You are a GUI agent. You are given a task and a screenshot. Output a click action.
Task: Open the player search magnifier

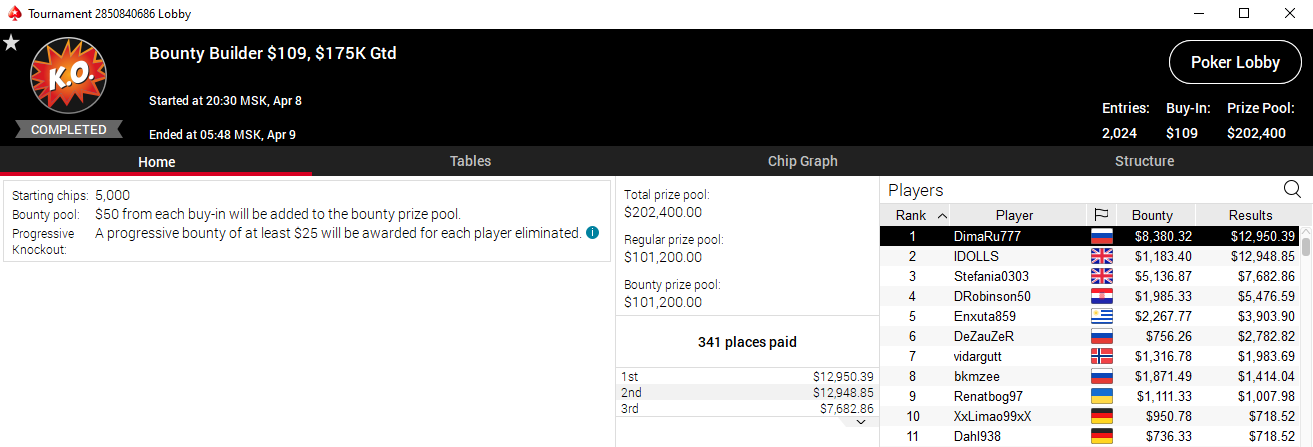click(x=1292, y=190)
